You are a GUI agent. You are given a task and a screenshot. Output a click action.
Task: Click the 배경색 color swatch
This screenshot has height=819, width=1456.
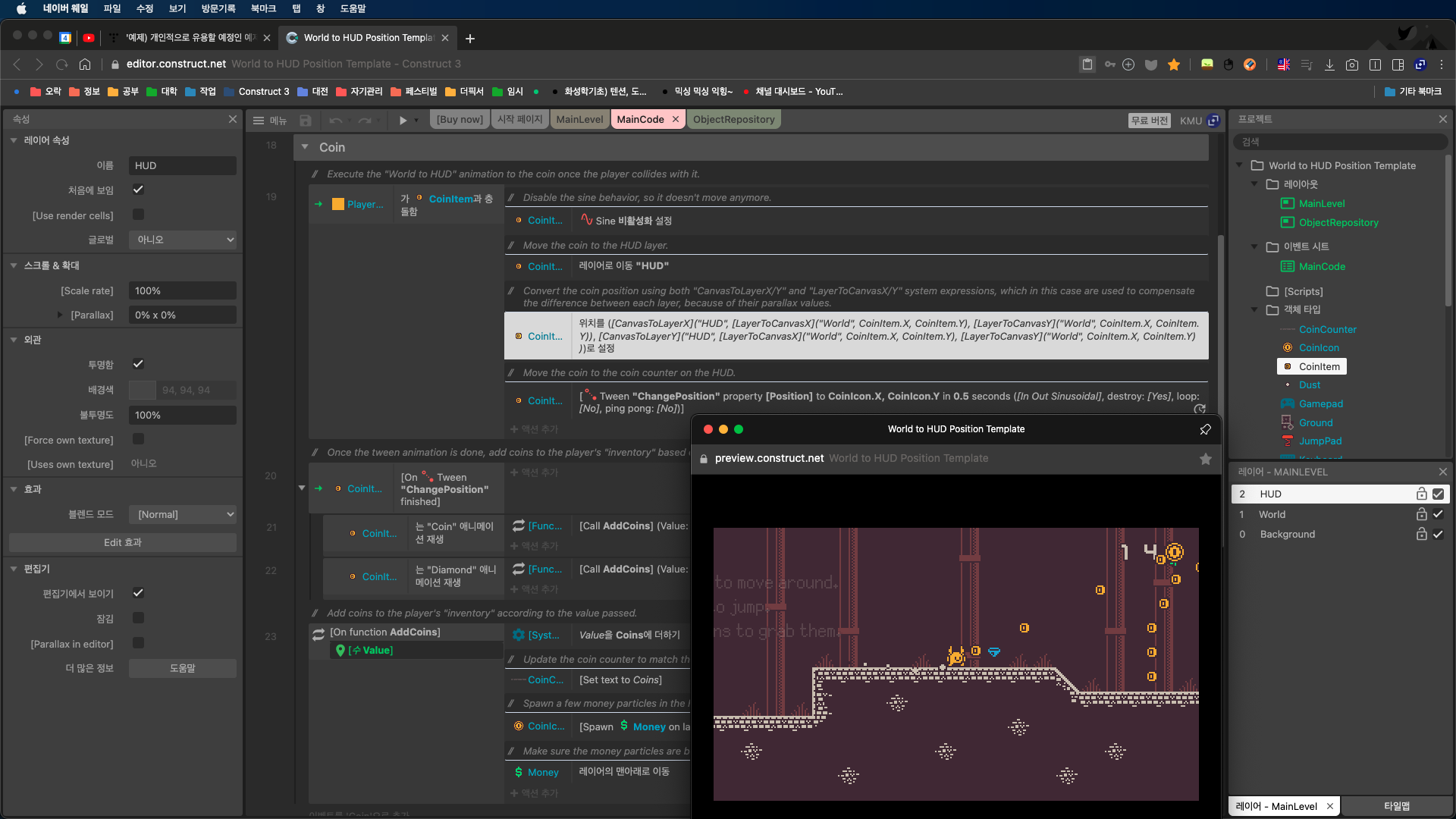[142, 390]
